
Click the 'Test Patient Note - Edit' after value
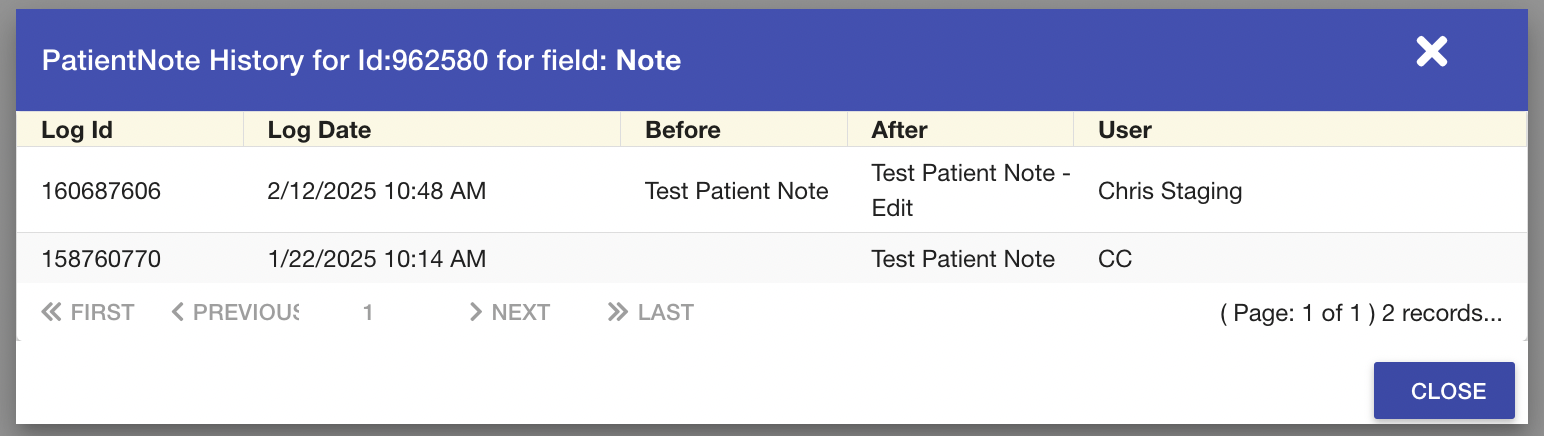[x=970, y=190]
